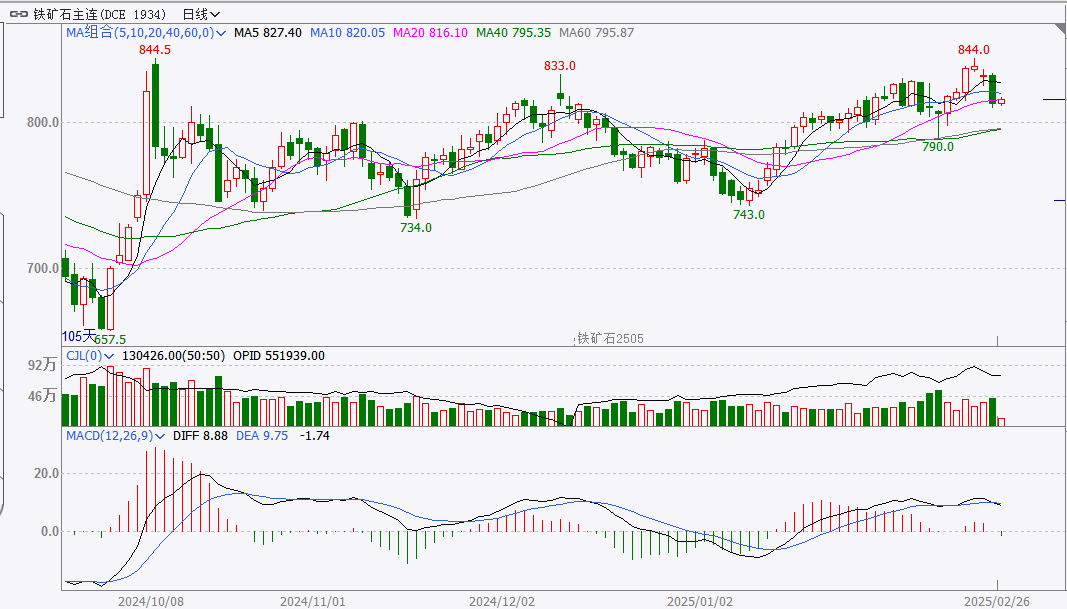Viewport: 1067px width, 609px height.
Task: Open the 日线 period dropdown
Action: tap(201, 15)
